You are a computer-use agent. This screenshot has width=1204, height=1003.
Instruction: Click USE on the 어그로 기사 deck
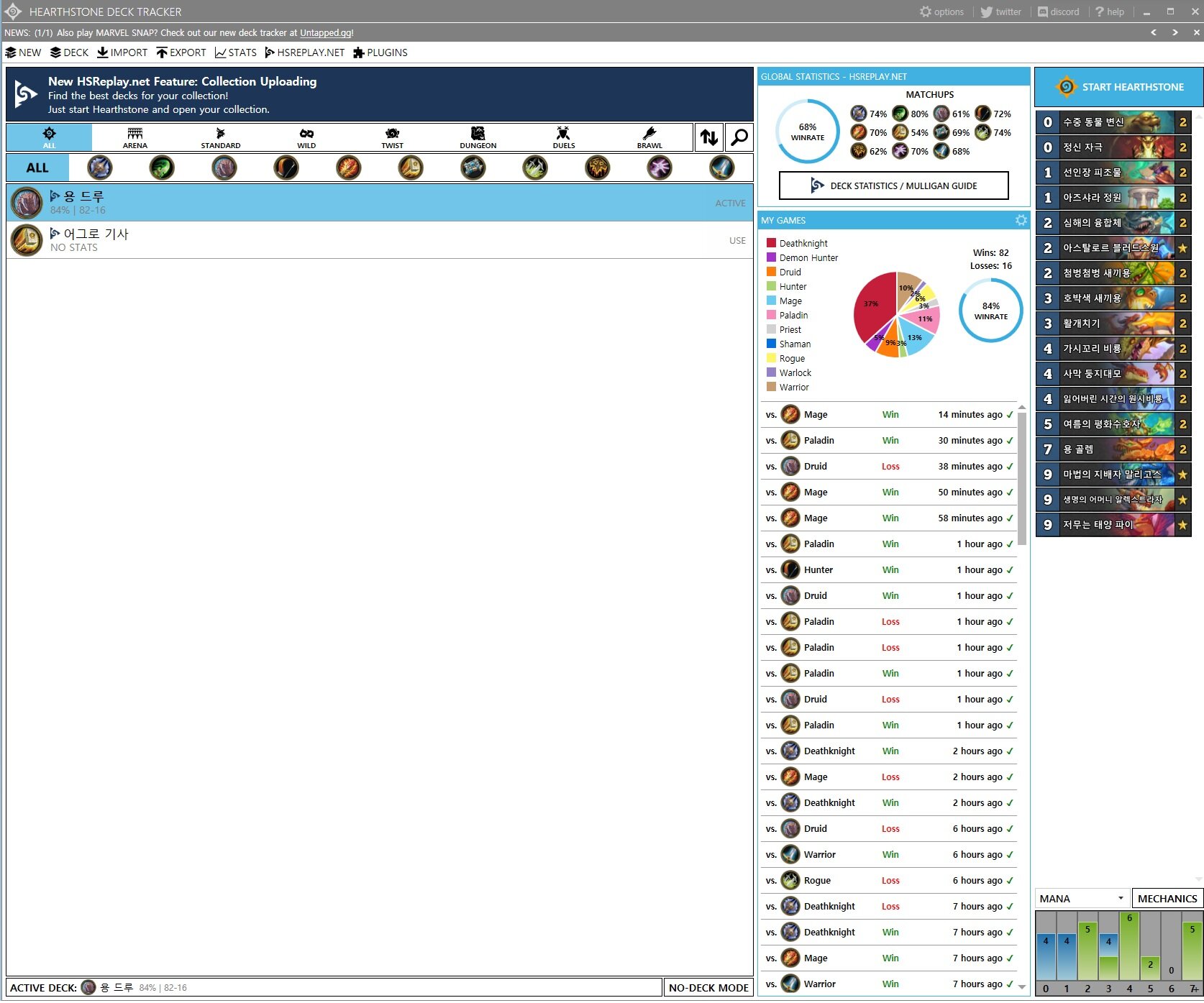click(x=737, y=240)
